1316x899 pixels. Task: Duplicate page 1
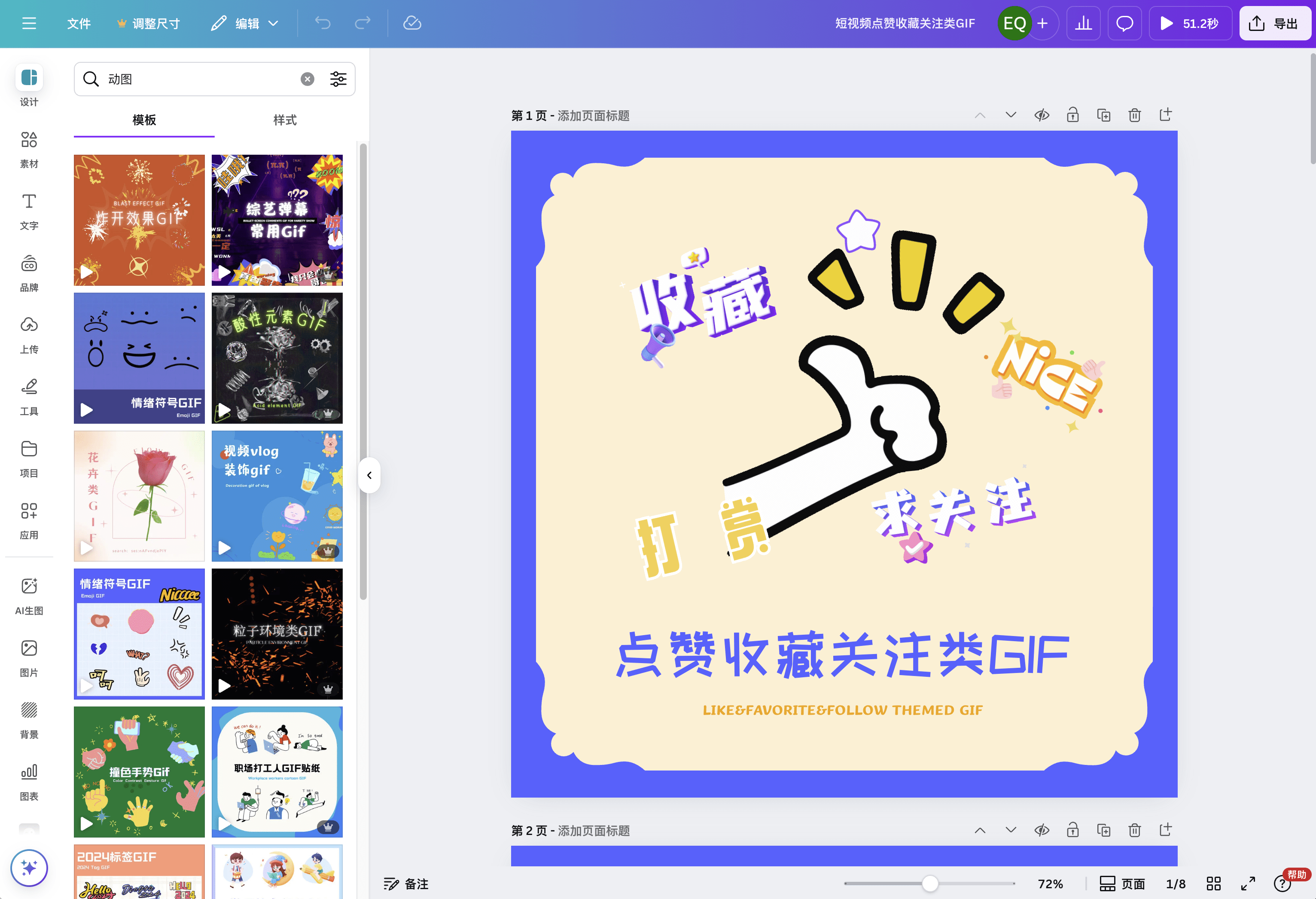[1104, 115]
